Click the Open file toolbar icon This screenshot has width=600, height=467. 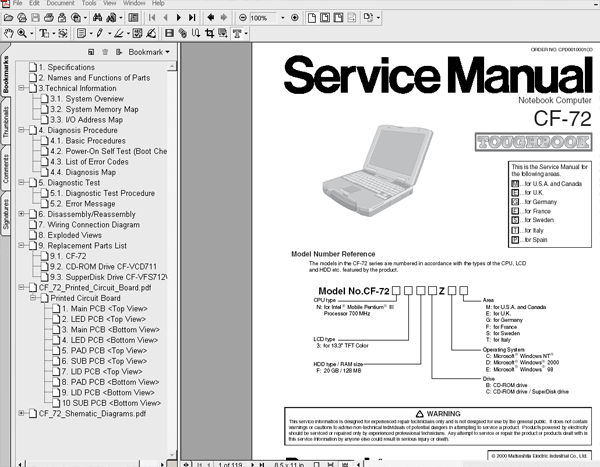click(x=8, y=18)
